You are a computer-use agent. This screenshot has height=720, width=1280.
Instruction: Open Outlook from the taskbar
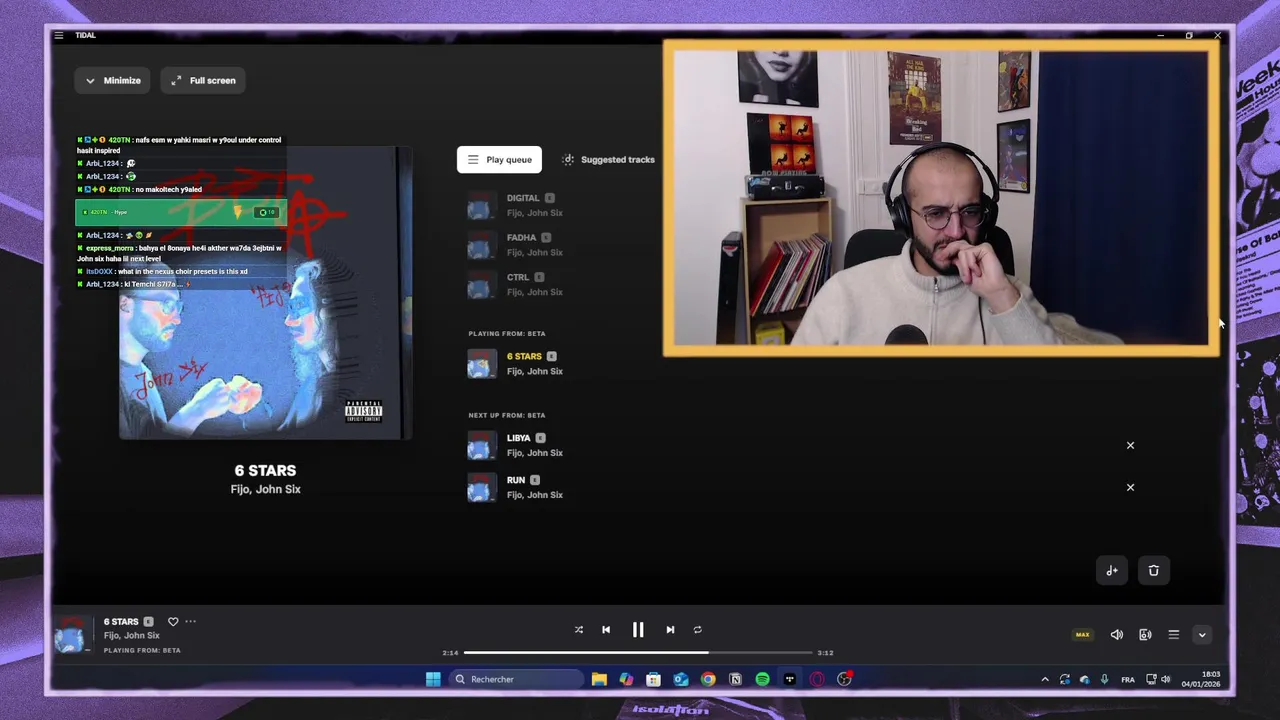click(x=681, y=679)
